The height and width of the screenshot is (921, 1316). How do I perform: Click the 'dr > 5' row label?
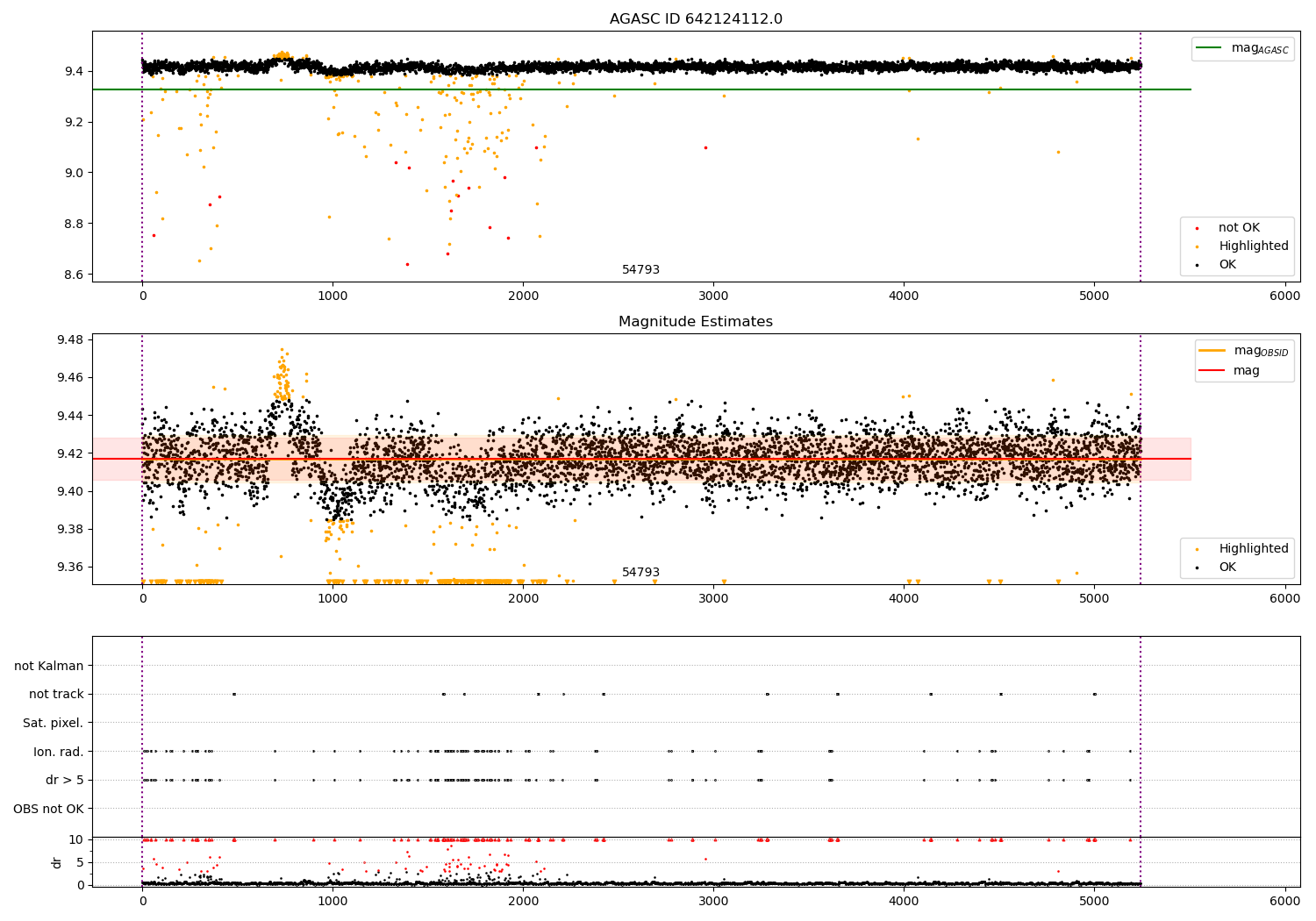(65, 780)
